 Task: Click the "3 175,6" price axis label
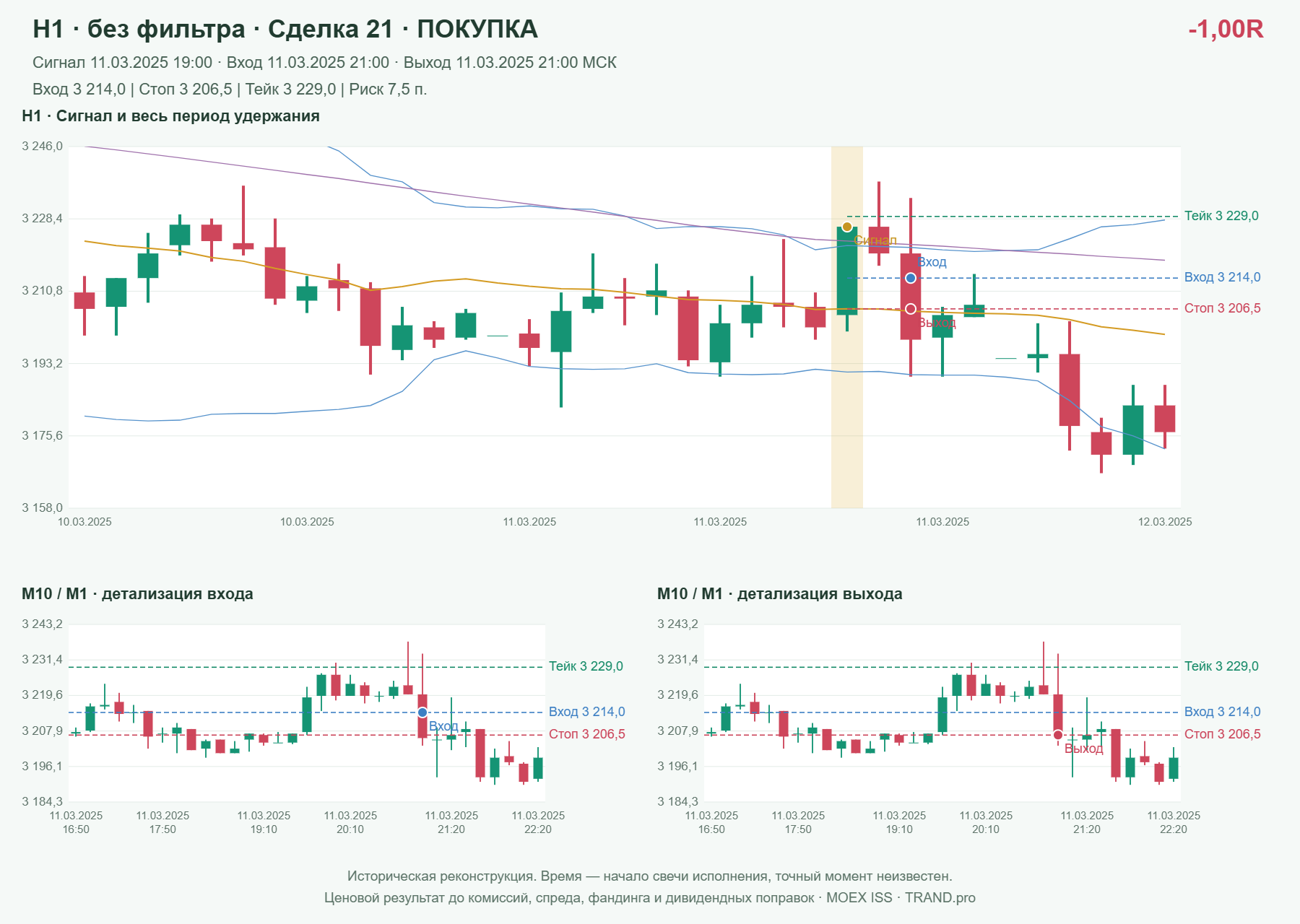pyautogui.click(x=43, y=435)
